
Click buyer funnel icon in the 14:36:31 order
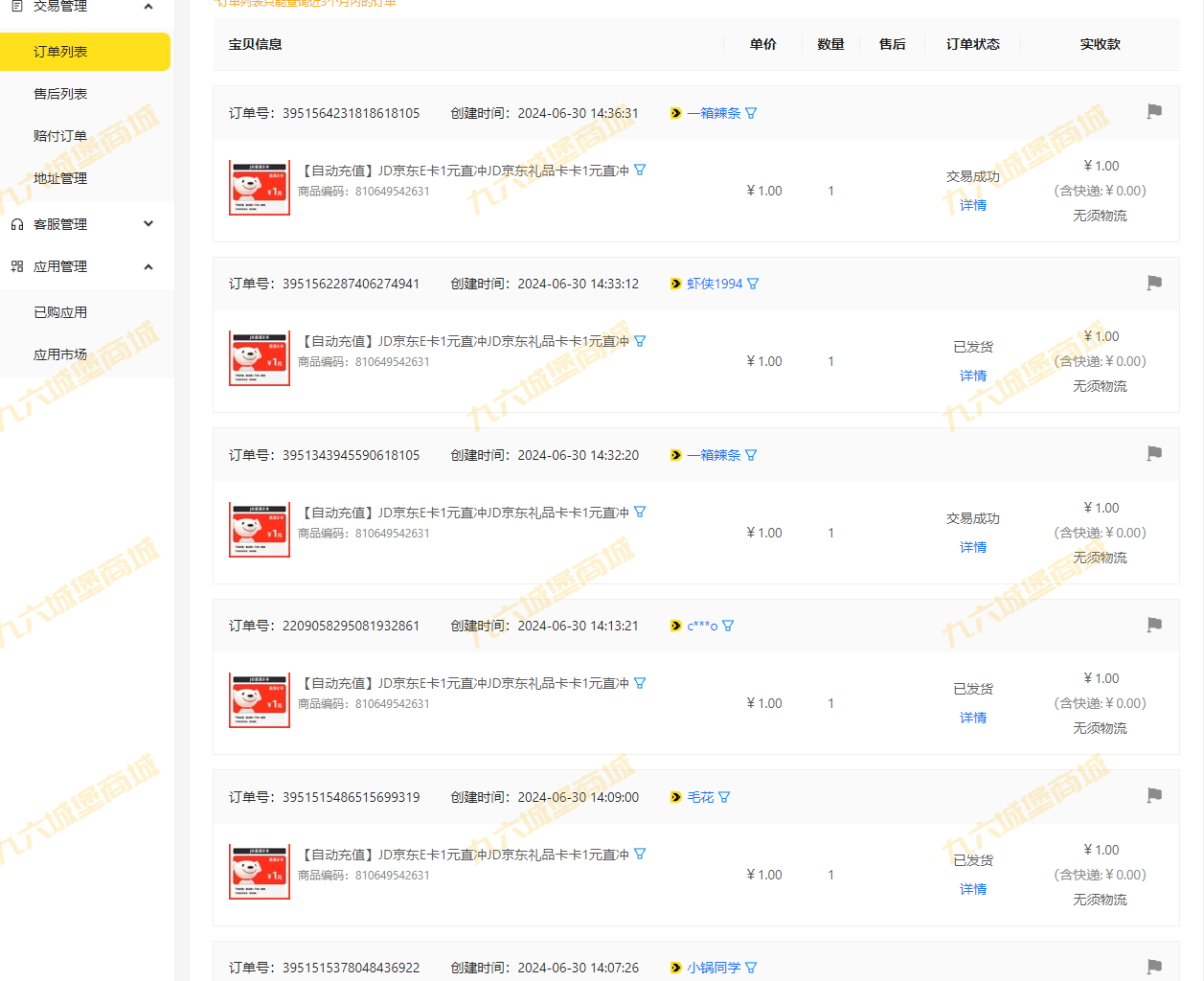click(751, 113)
